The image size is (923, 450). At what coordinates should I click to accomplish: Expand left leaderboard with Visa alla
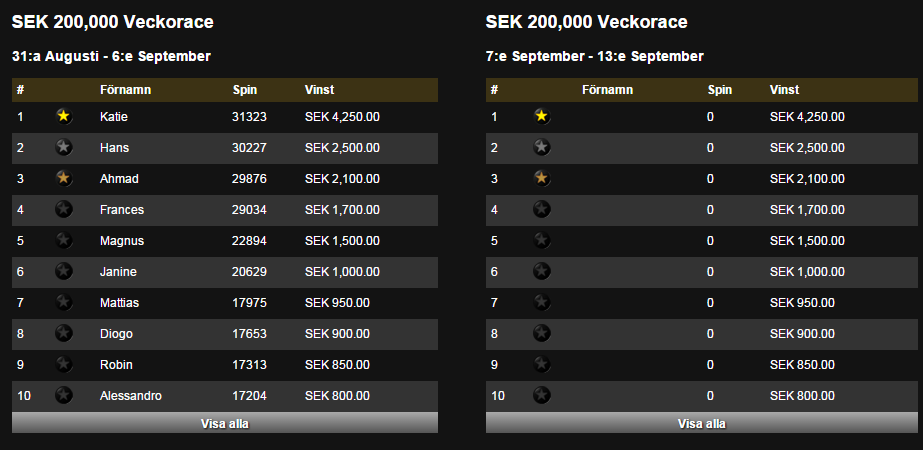(x=225, y=423)
